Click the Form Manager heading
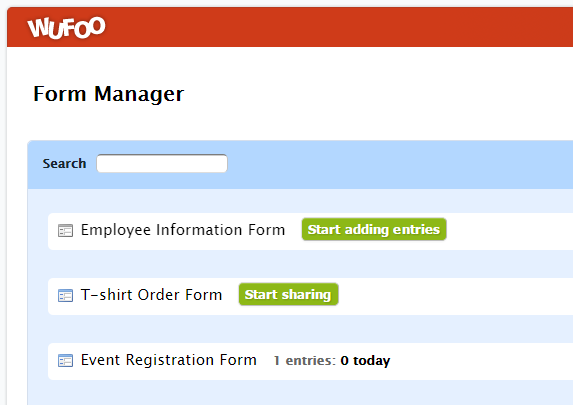Viewport: 573px width, 405px height. point(109,94)
